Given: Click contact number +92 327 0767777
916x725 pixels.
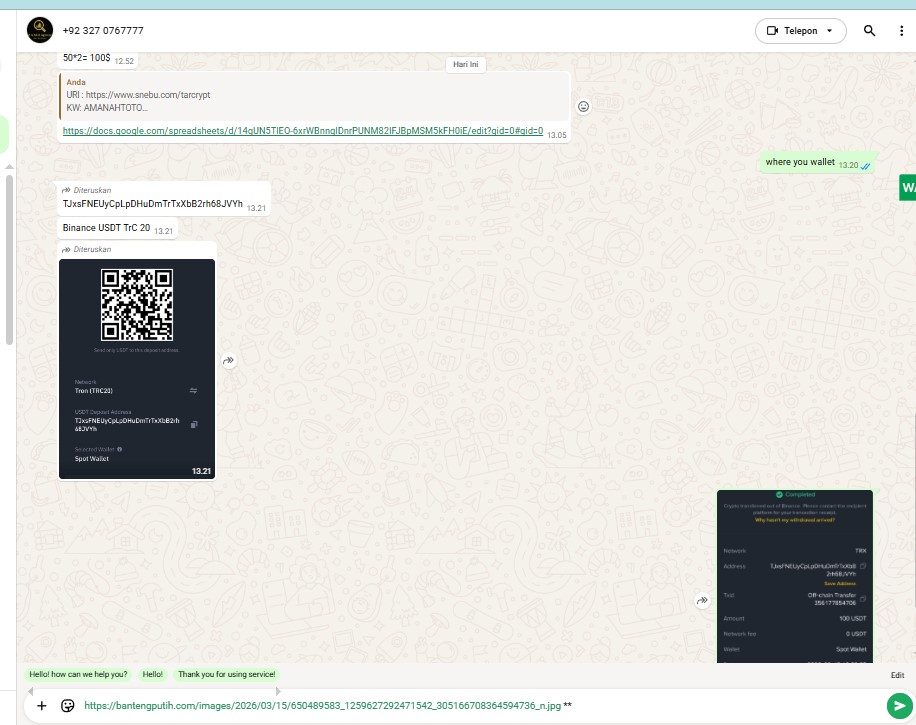Looking at the screenshot, I should click(x=103, y=31).
